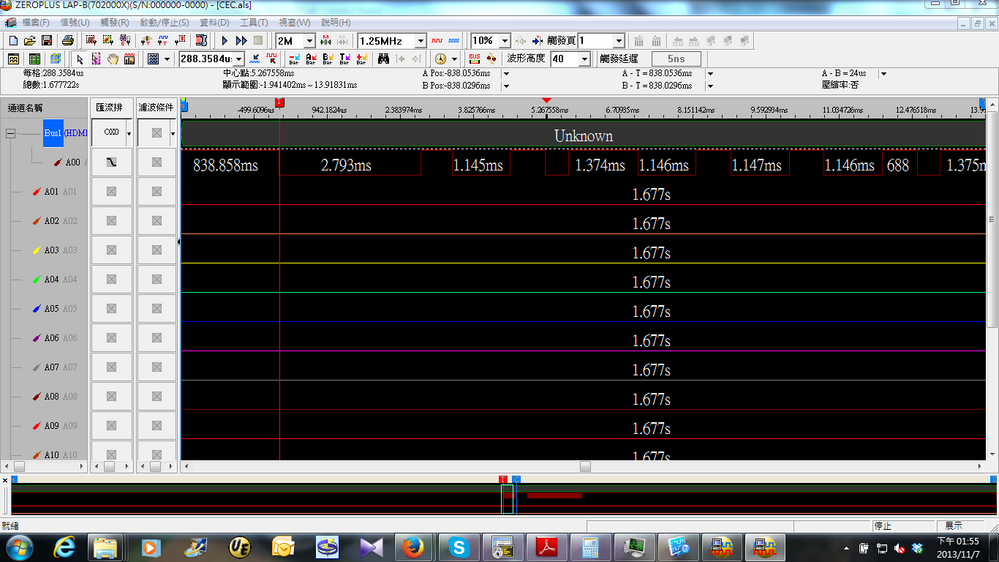This screenshot has height=562, width=999.
Task: Open the A - B = 24us dropdown
Action: [884, 73]
